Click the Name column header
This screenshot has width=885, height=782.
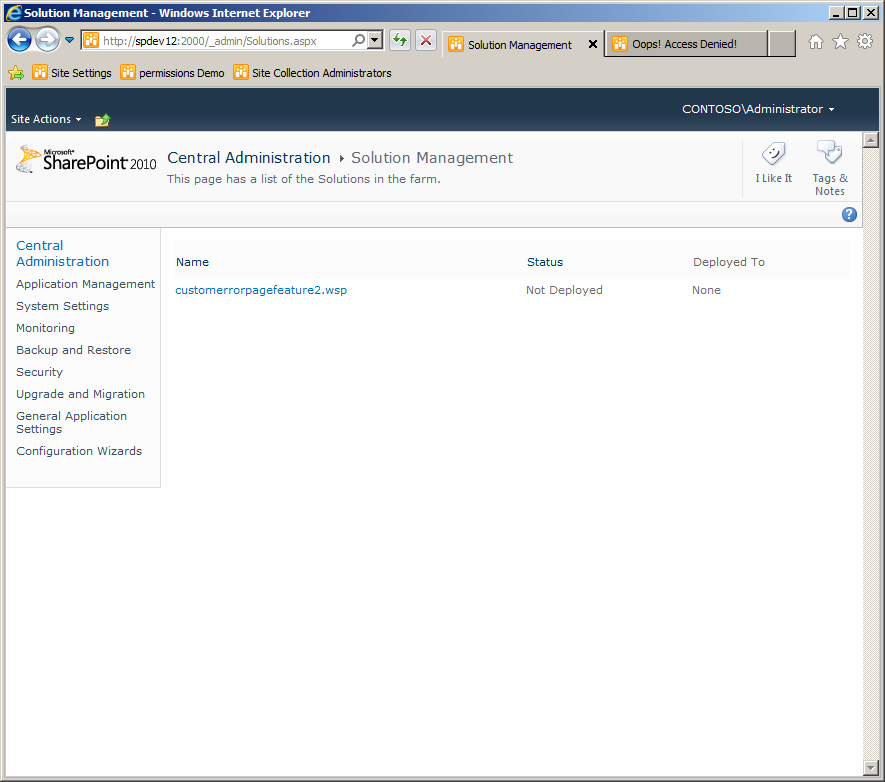192,262
